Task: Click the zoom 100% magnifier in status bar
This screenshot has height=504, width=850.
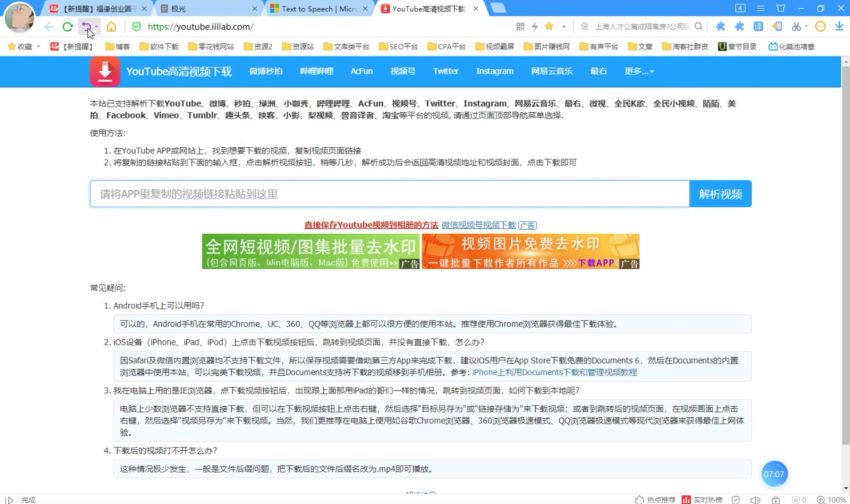Action: click(832, 500)
